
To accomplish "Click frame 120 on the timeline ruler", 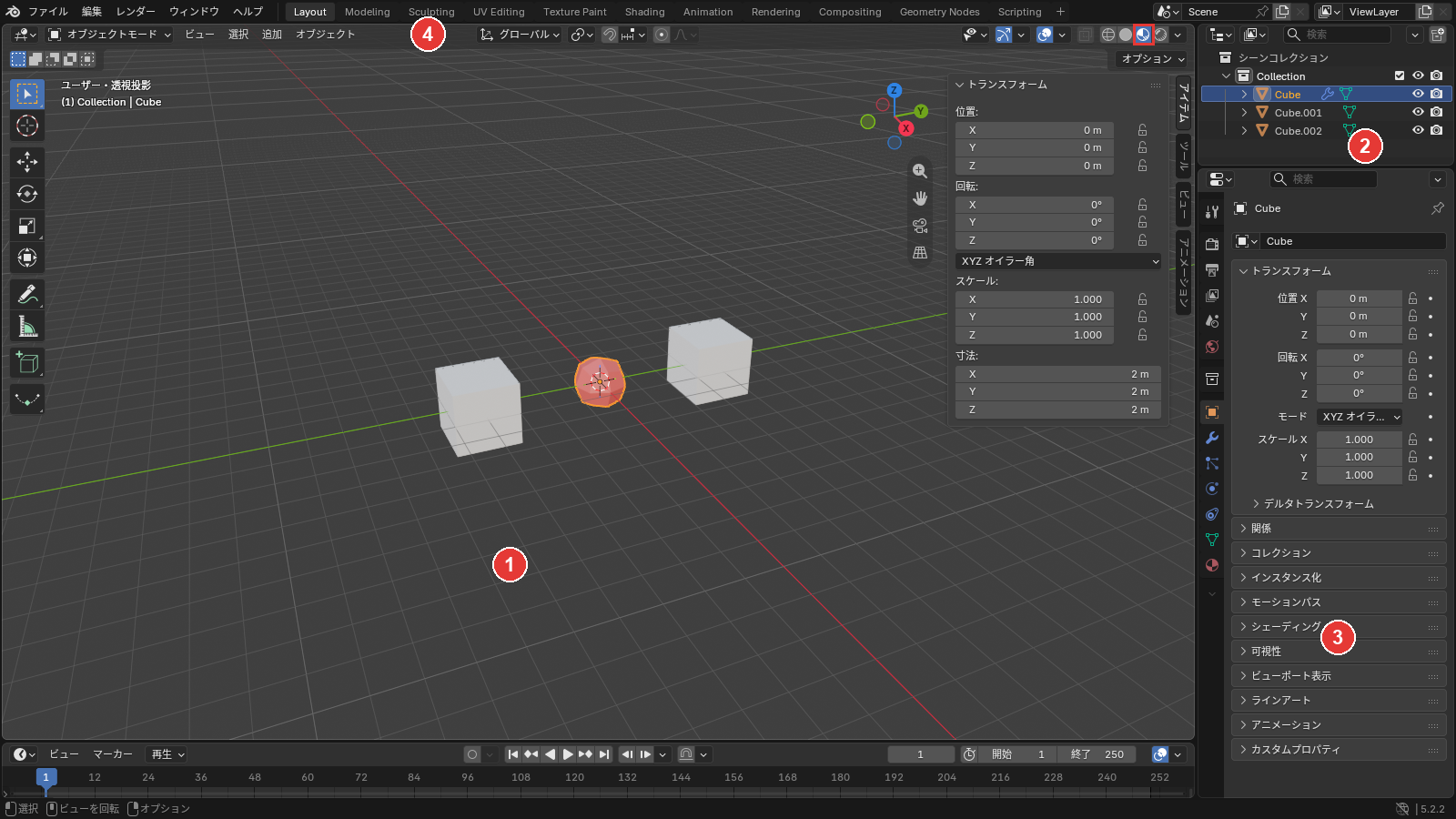I will [574, 777].
